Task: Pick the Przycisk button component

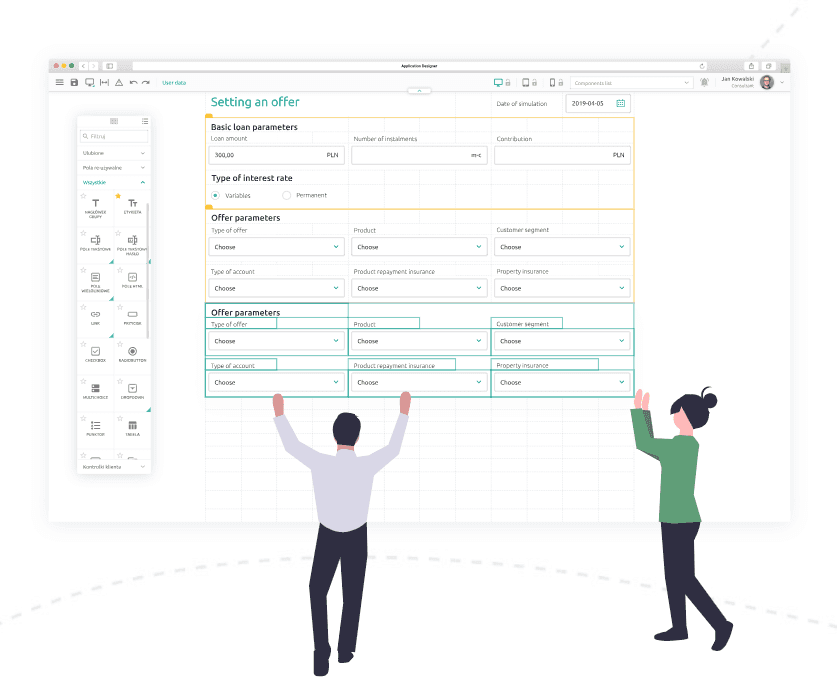Action: click(132, 317)
